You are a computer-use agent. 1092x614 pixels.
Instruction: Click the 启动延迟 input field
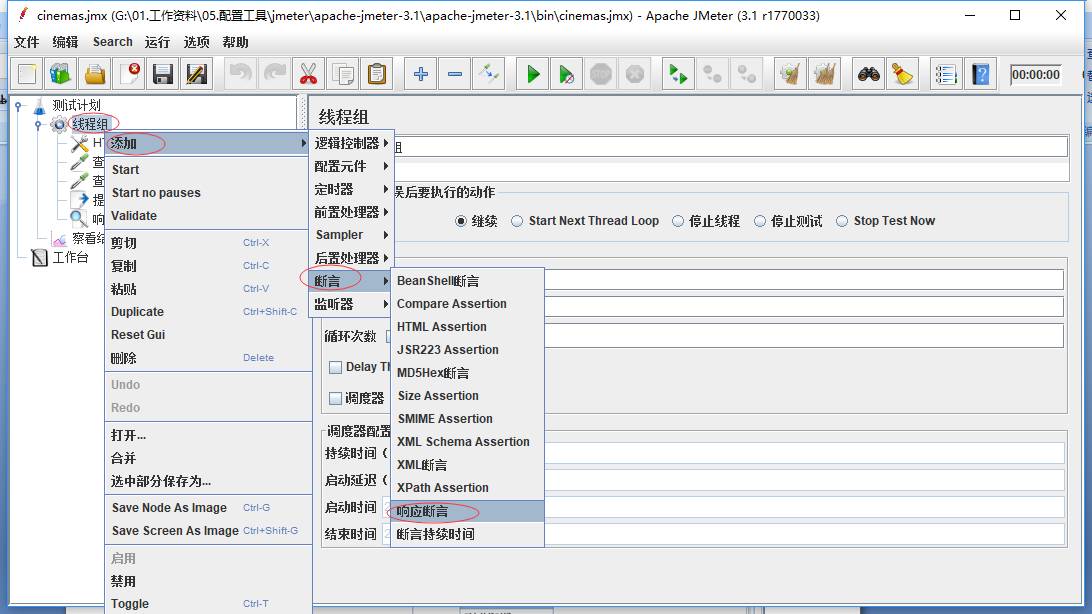pyautogui.click(x=804, y=480)
